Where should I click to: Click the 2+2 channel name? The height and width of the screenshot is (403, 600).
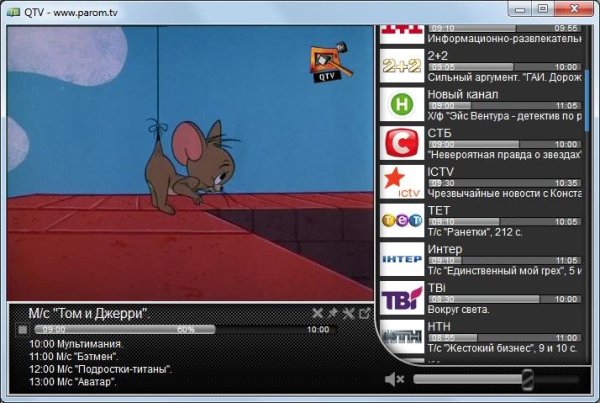pyautogui.click(x=438, y=56)
